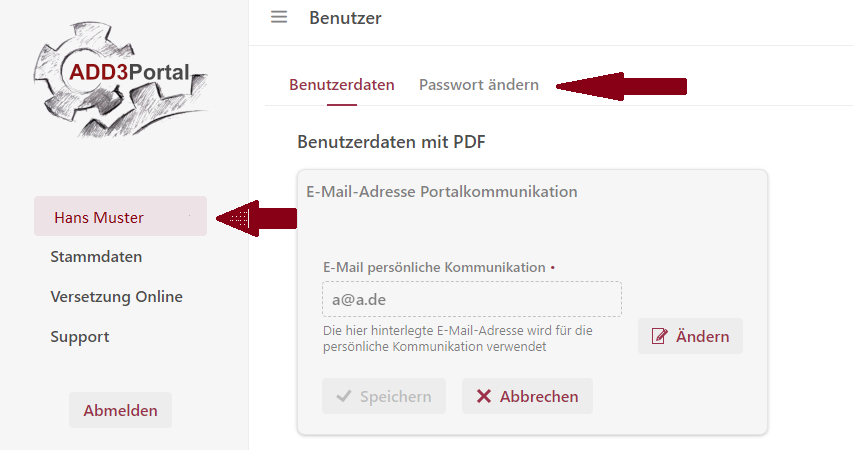Open the Passwort ändern tab
This screenshot has width=853, height=450.
(x=478, y=85)
